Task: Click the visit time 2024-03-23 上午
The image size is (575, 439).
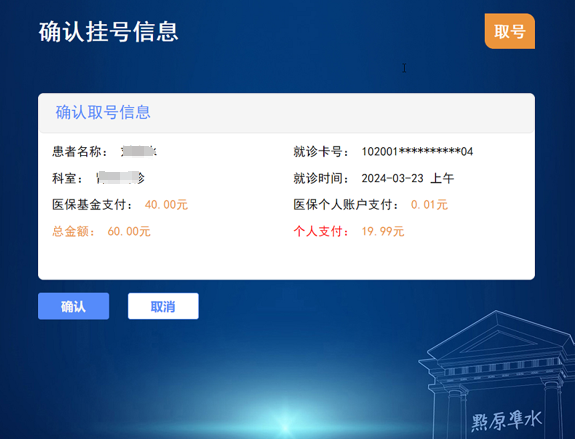Action: (408, 178)
